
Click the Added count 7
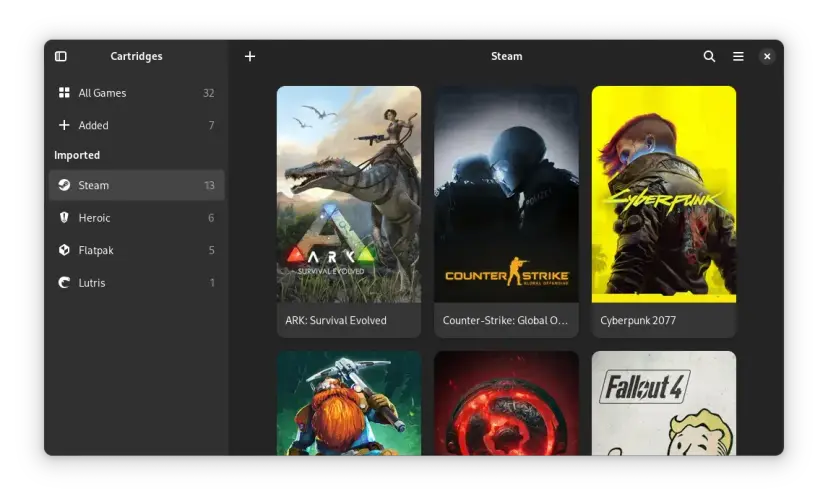pyautogui.click(x=212, y=125)
